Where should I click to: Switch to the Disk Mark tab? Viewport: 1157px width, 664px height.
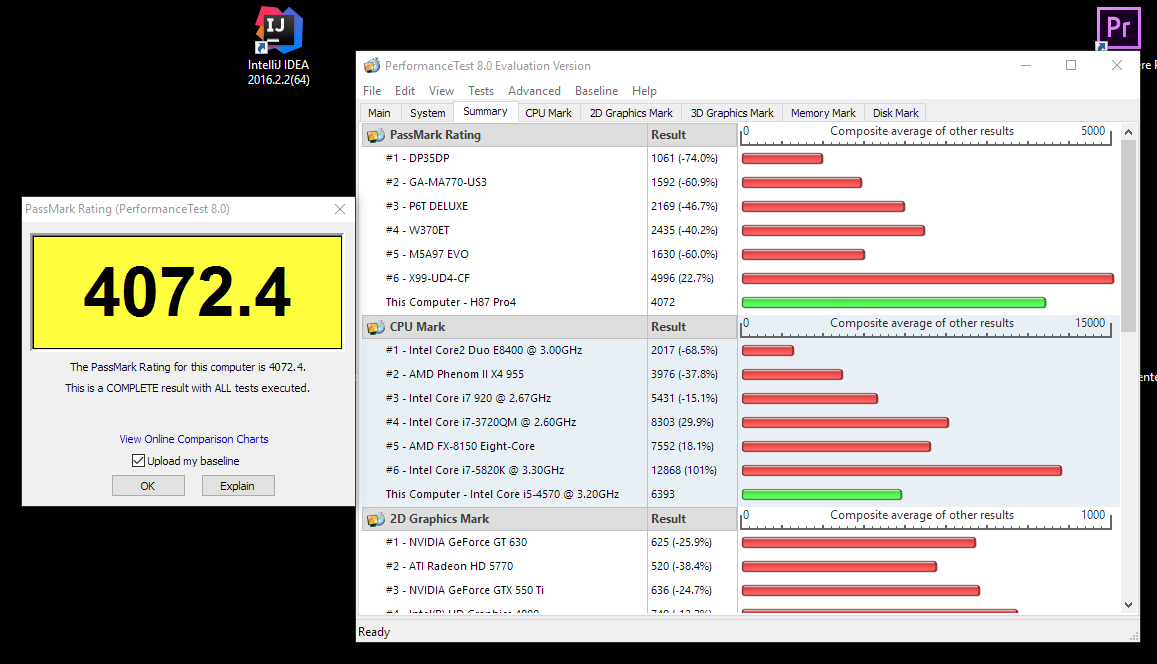[895, 113]
